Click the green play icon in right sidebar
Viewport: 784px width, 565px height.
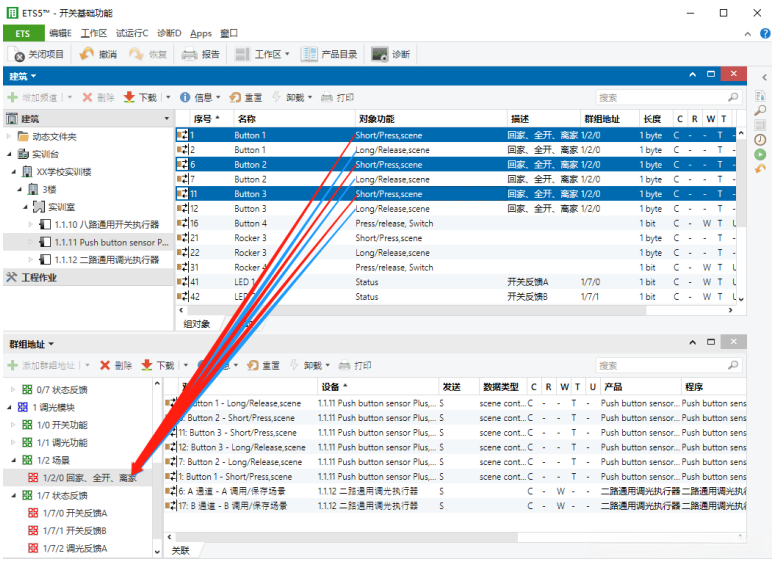click(760, 154)
